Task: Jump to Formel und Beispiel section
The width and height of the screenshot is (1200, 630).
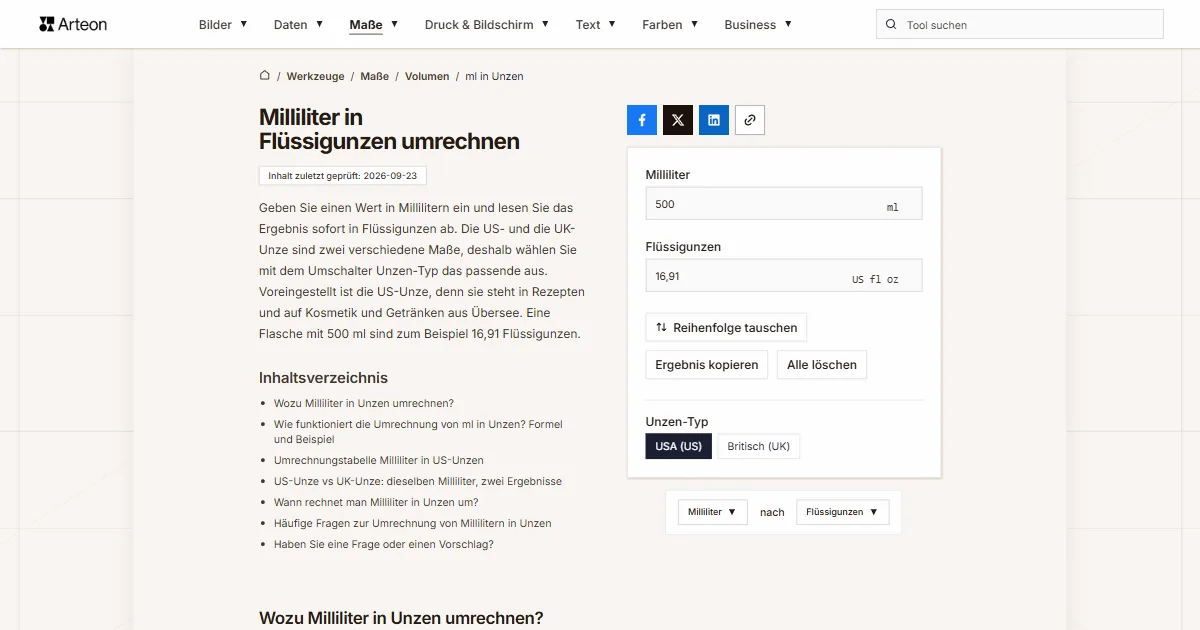Action: [418, 432]
